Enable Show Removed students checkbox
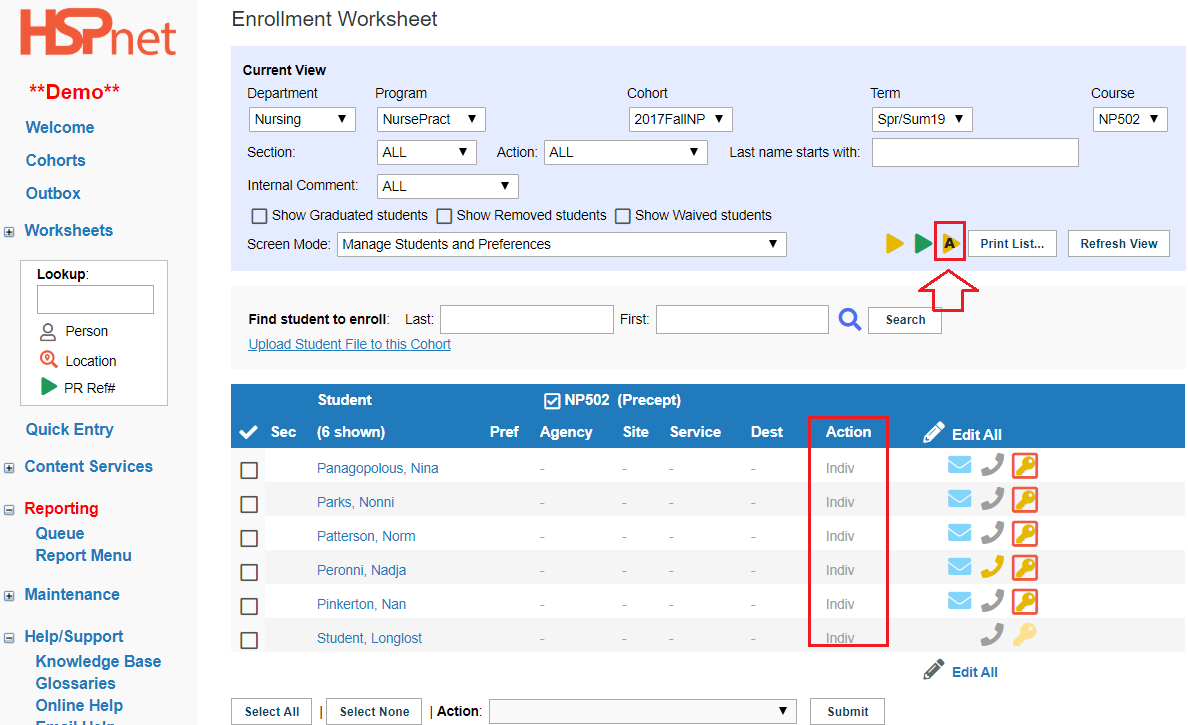 444,216
